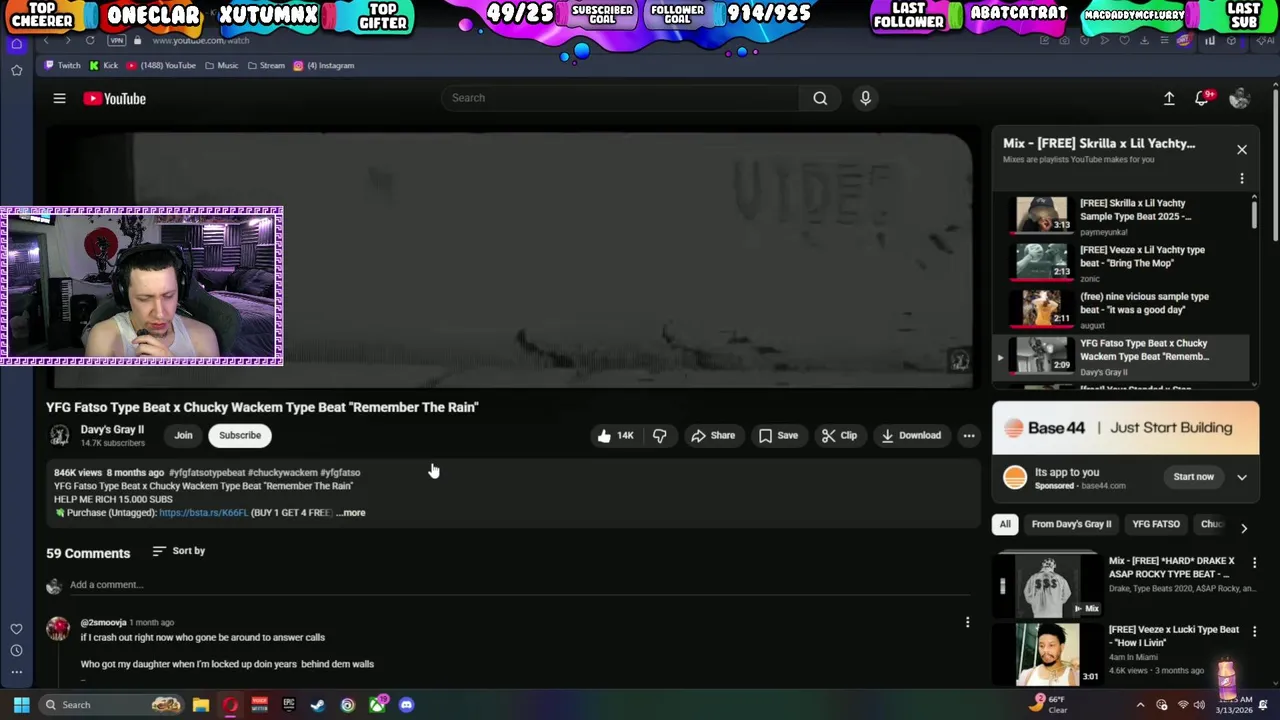The image size is (1280, 720).
Task: Open File Explorer from taskbar
Action: [201, 705]
